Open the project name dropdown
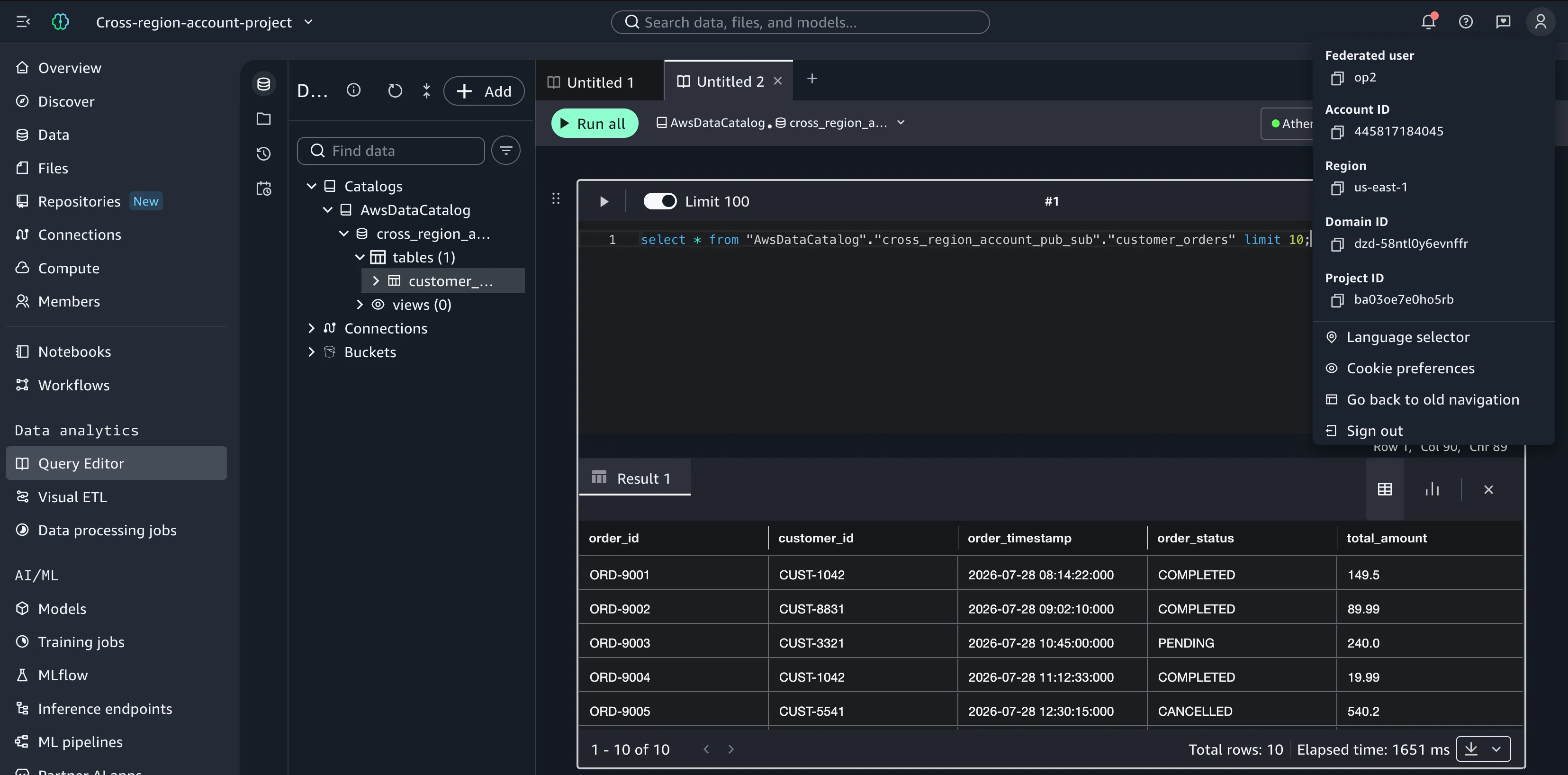Image resolution: width=1568 pixels, height=775 pixels. pos(308,22)
